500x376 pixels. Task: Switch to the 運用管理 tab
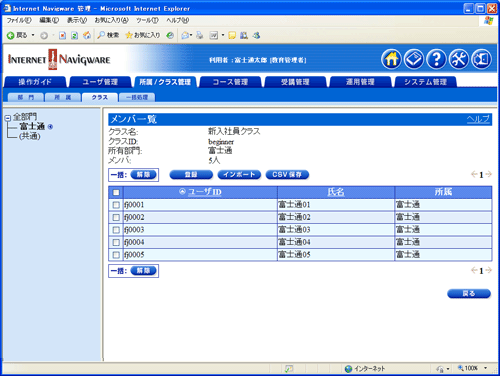coord(360,82)
